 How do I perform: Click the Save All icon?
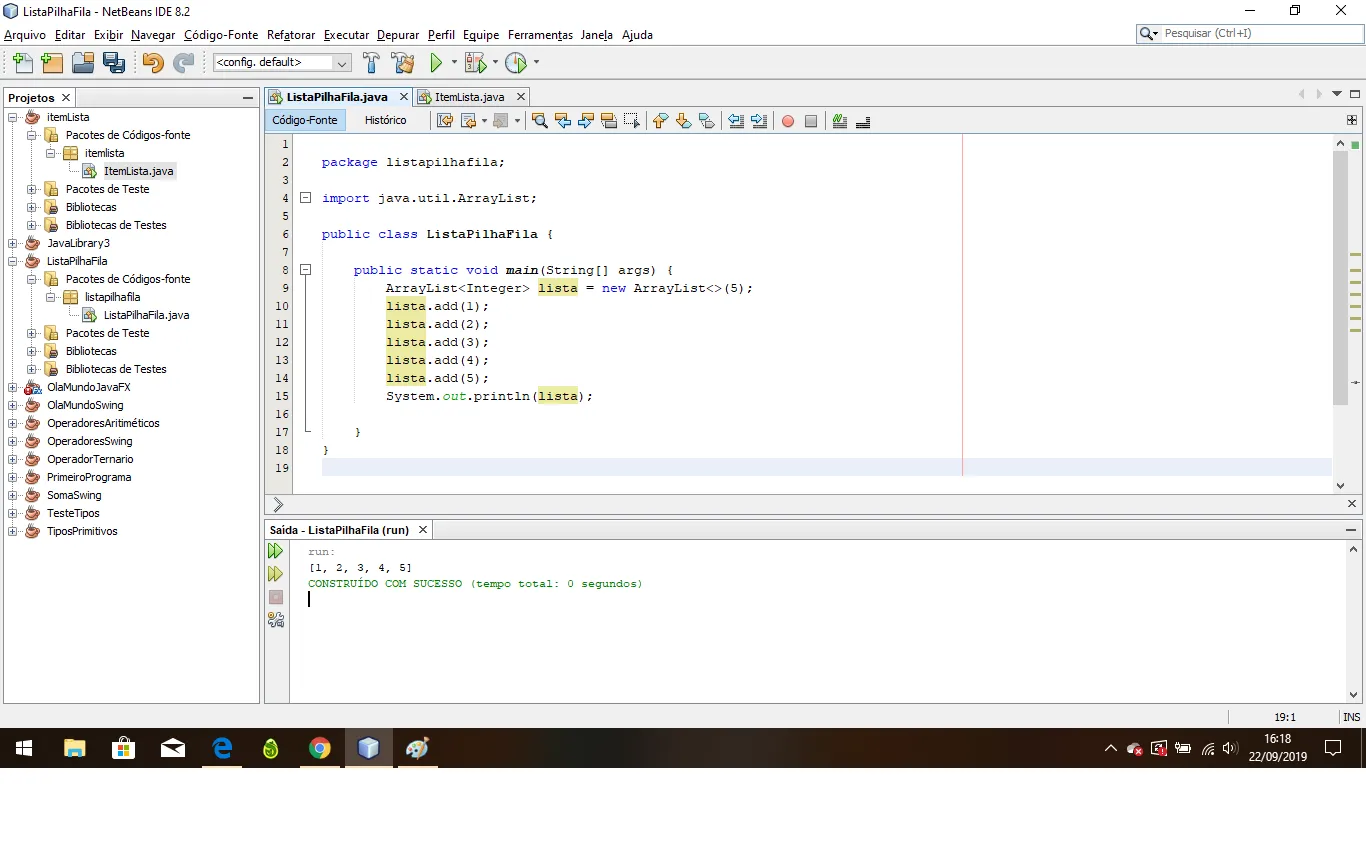(x=114, y=63)
